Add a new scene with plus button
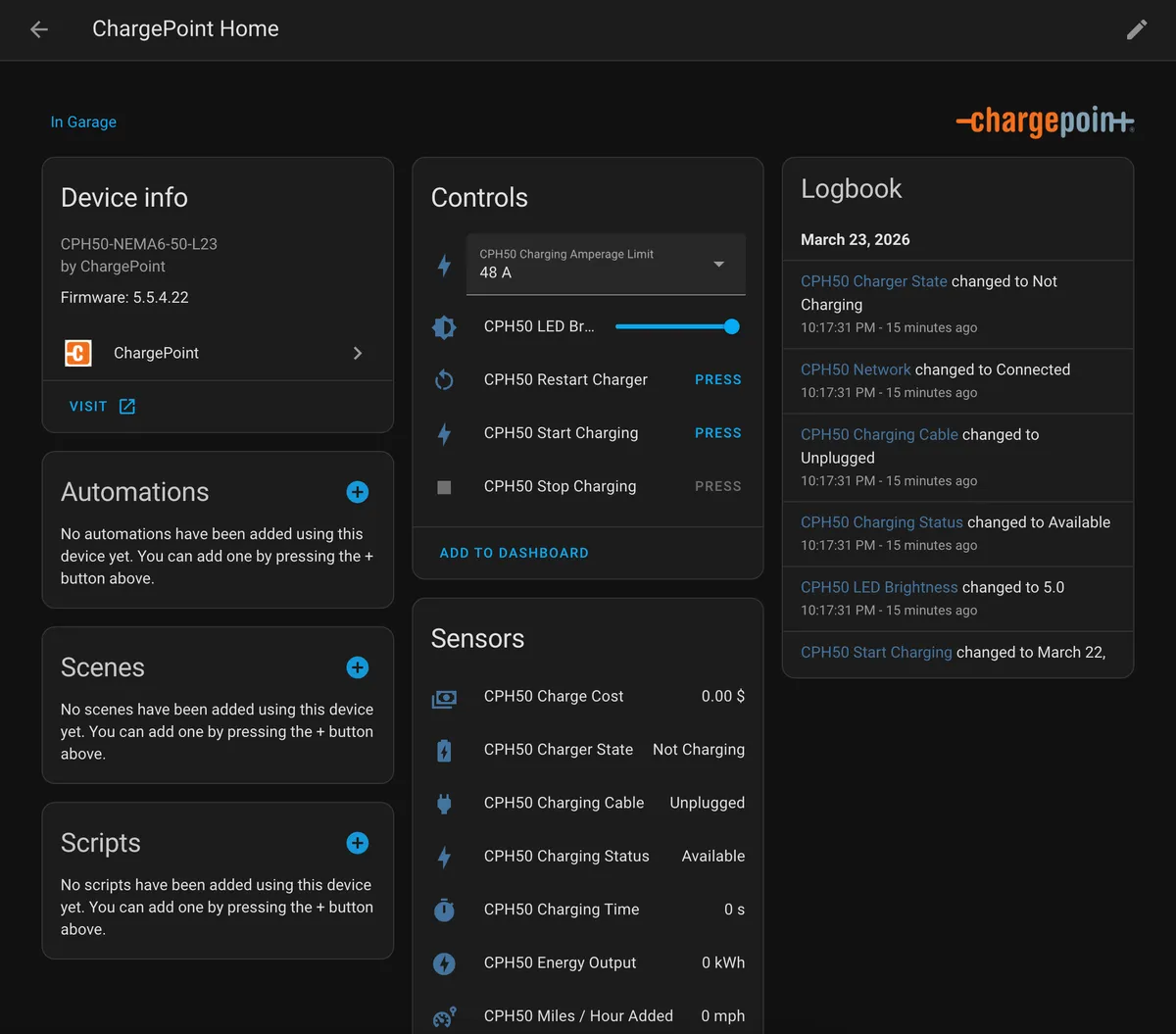 tap(358, 667)
